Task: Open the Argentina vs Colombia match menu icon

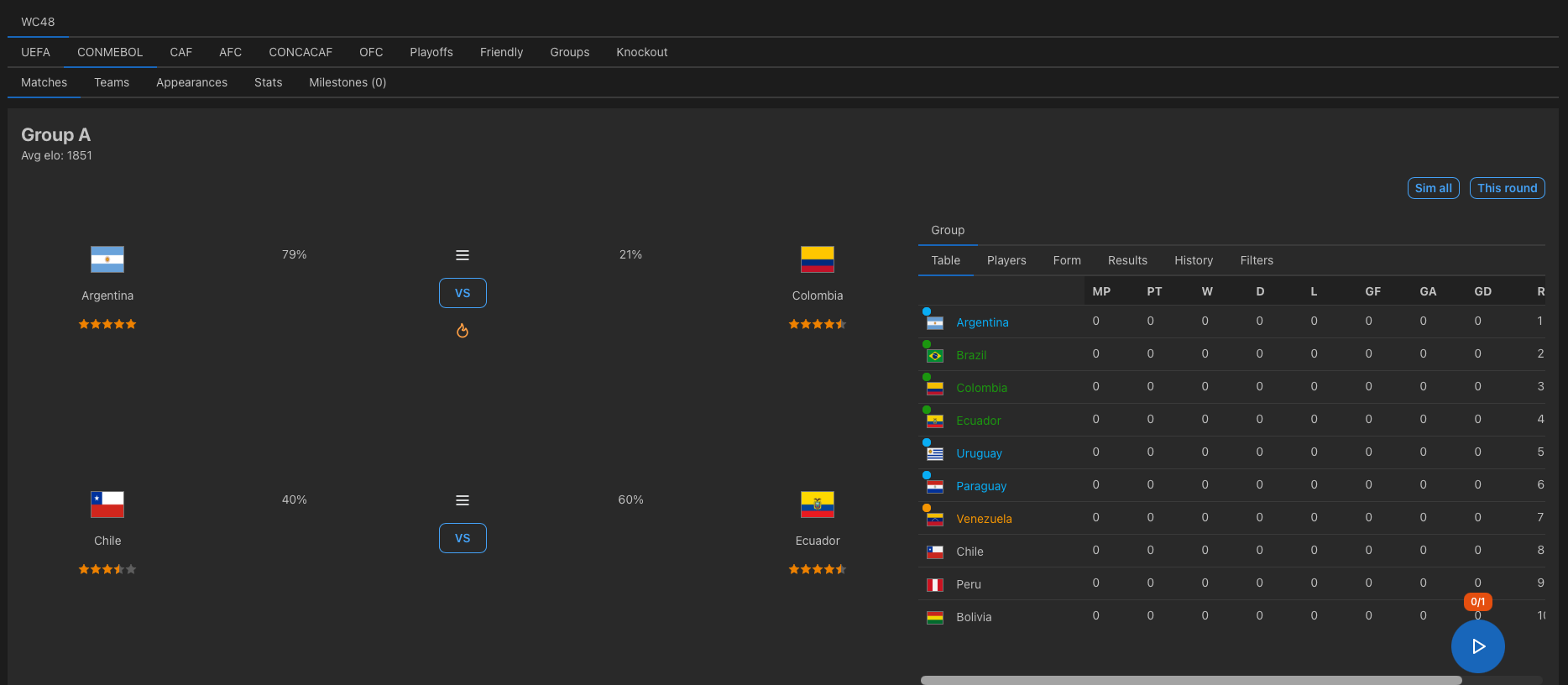Action: 463,255
